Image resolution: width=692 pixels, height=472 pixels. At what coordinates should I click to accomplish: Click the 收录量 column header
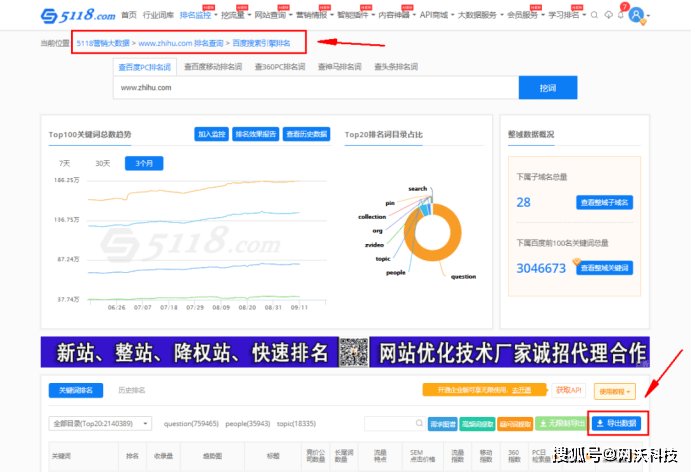[163, 456]
